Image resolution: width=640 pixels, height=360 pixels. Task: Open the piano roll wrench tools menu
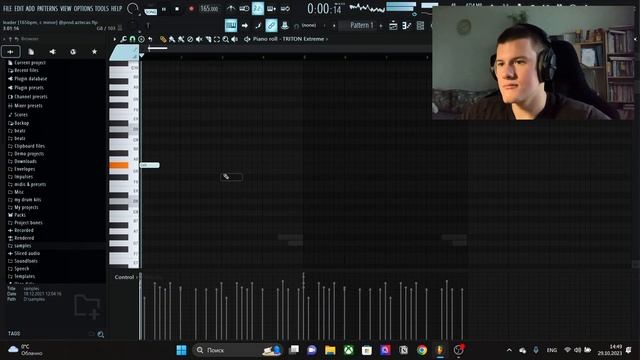click(x=123, y=39)
